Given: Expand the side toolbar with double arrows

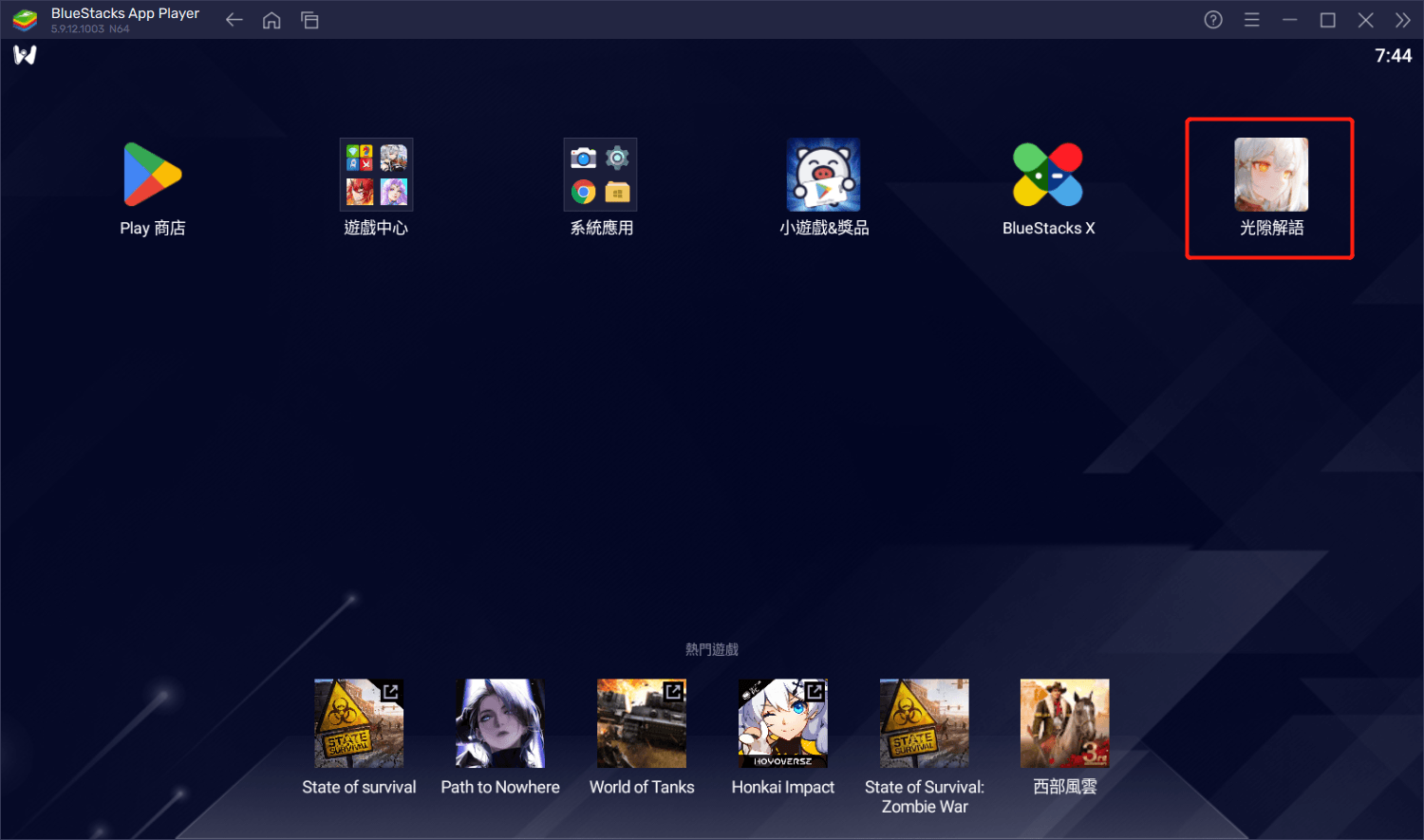Looking at the screenshot, I should click(1403, 20).
